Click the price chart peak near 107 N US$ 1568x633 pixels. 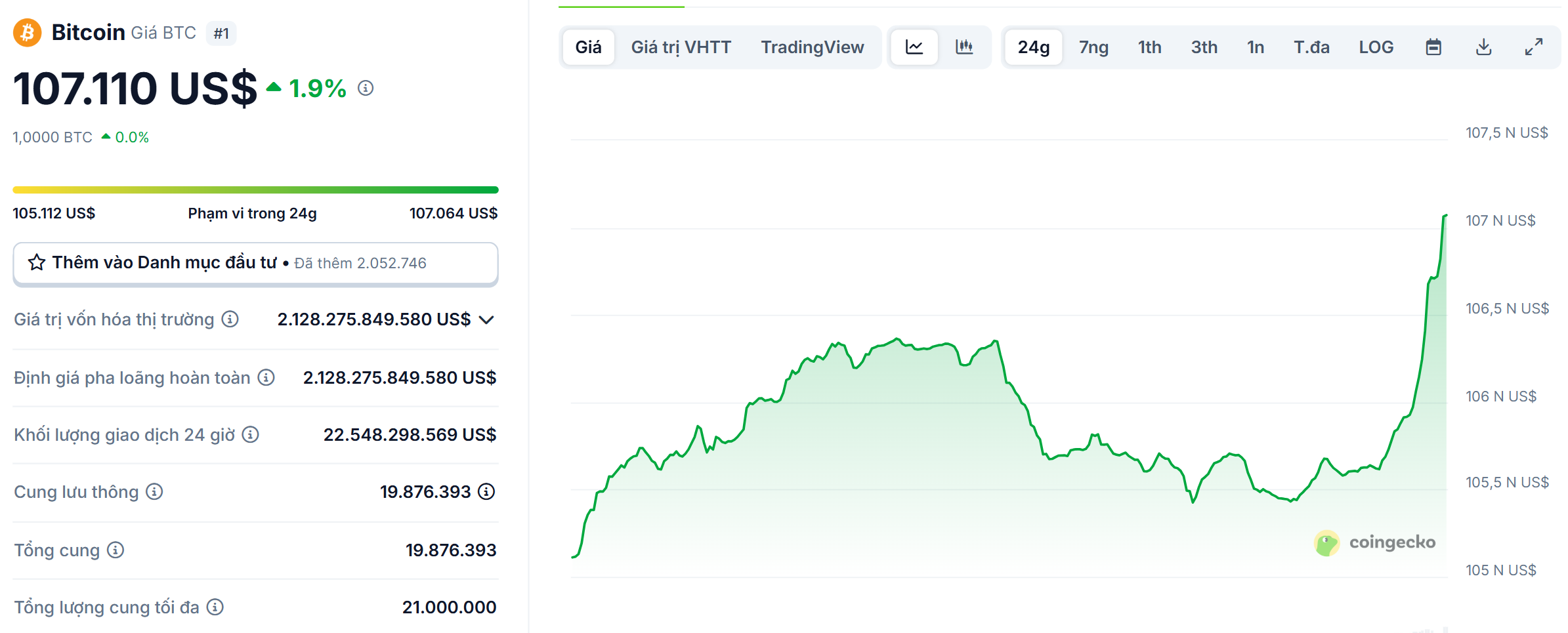pyautogui.click(x=1445, y=216)
